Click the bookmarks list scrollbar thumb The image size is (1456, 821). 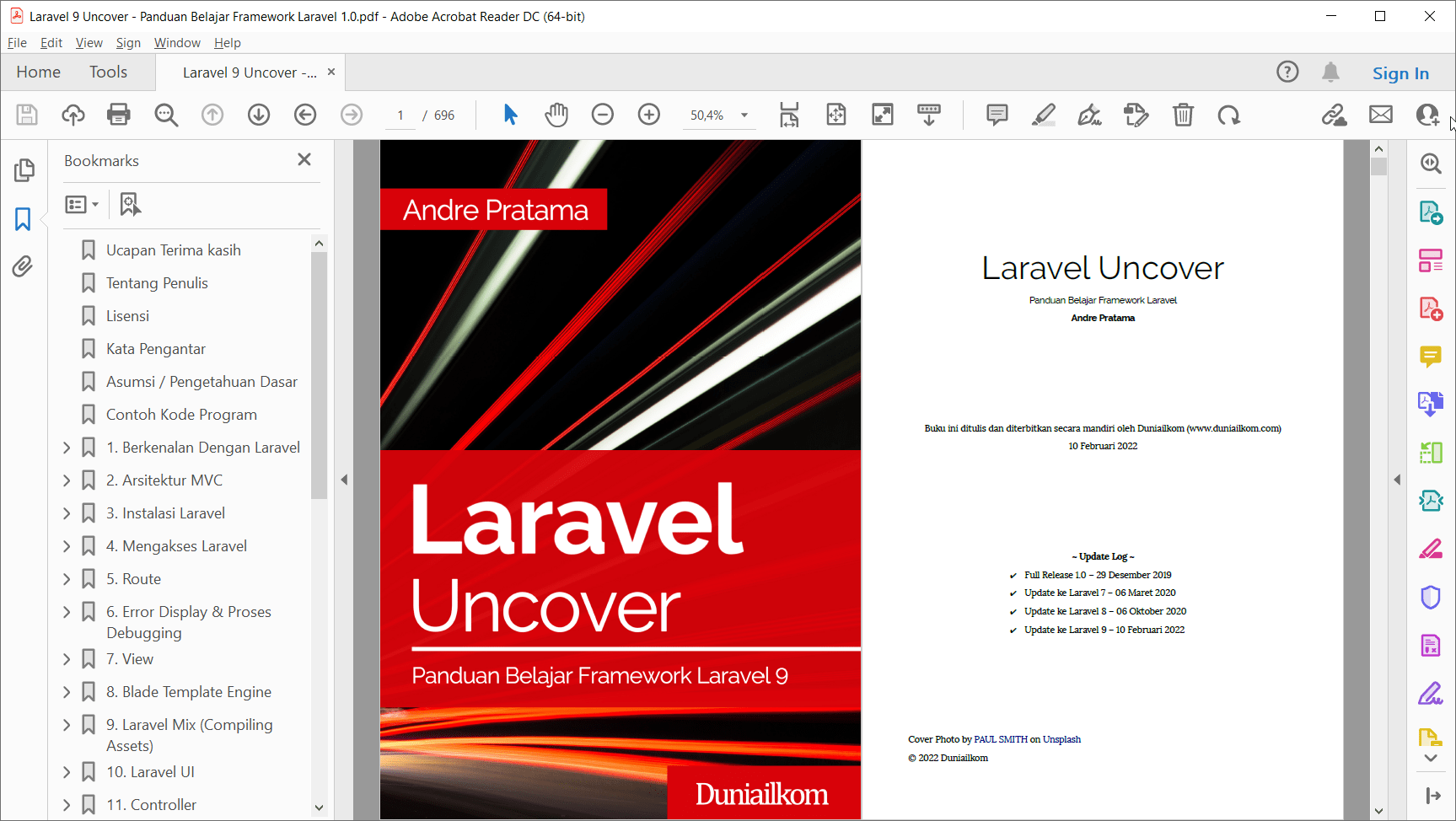[319, 376]
